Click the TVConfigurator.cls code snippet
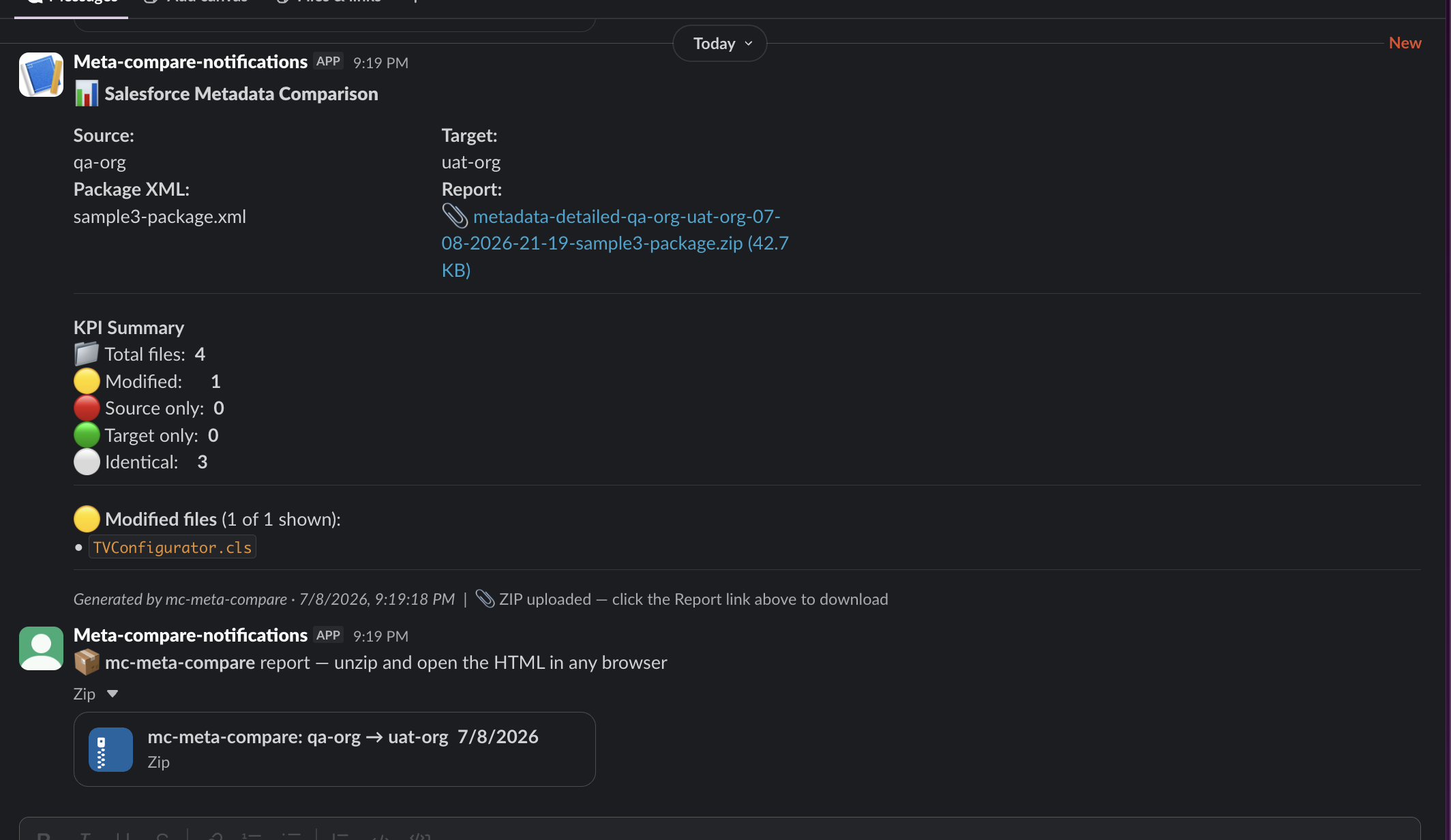 click(173, 547)
